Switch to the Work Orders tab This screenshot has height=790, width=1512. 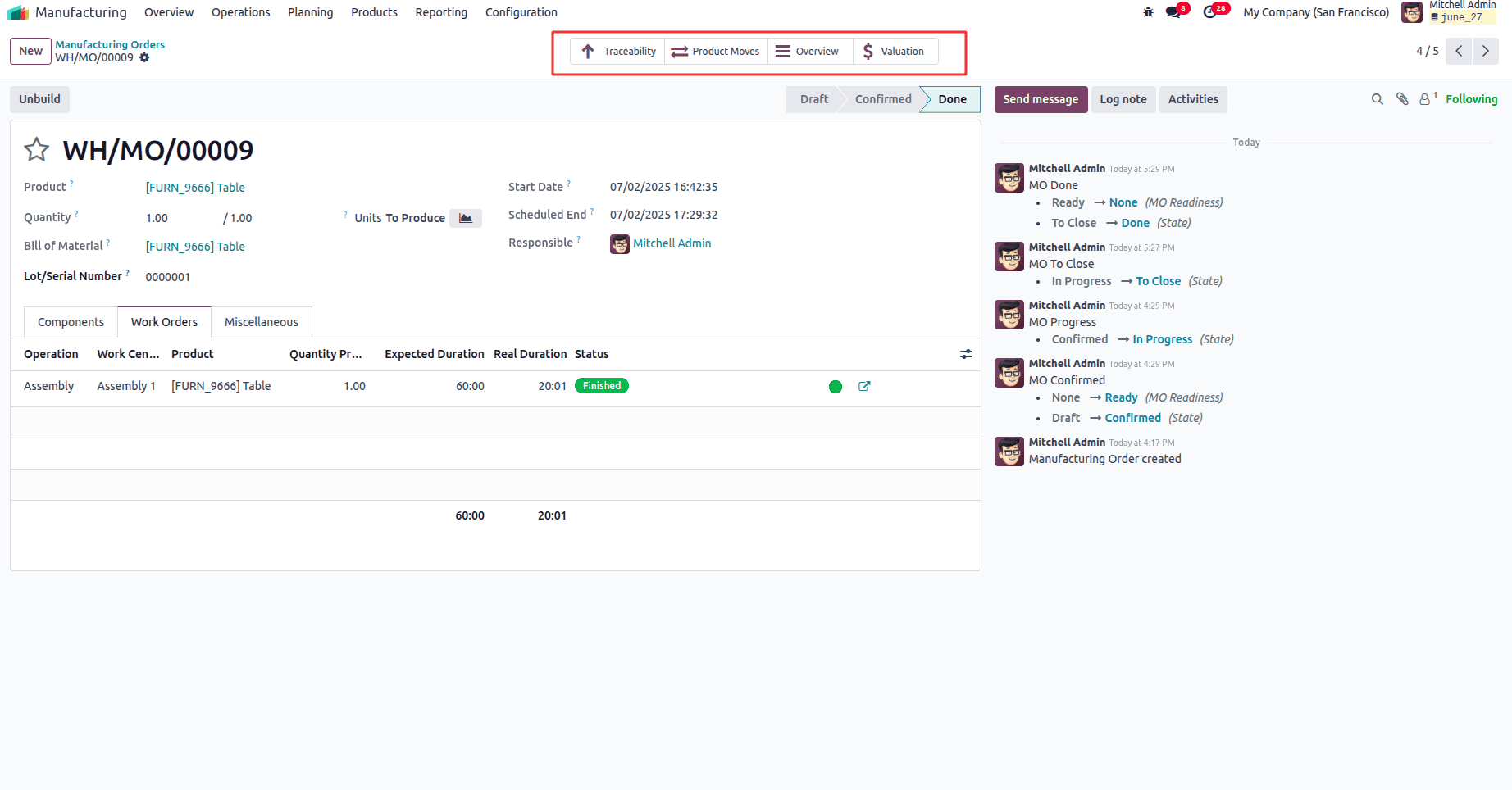click(164, 322)
